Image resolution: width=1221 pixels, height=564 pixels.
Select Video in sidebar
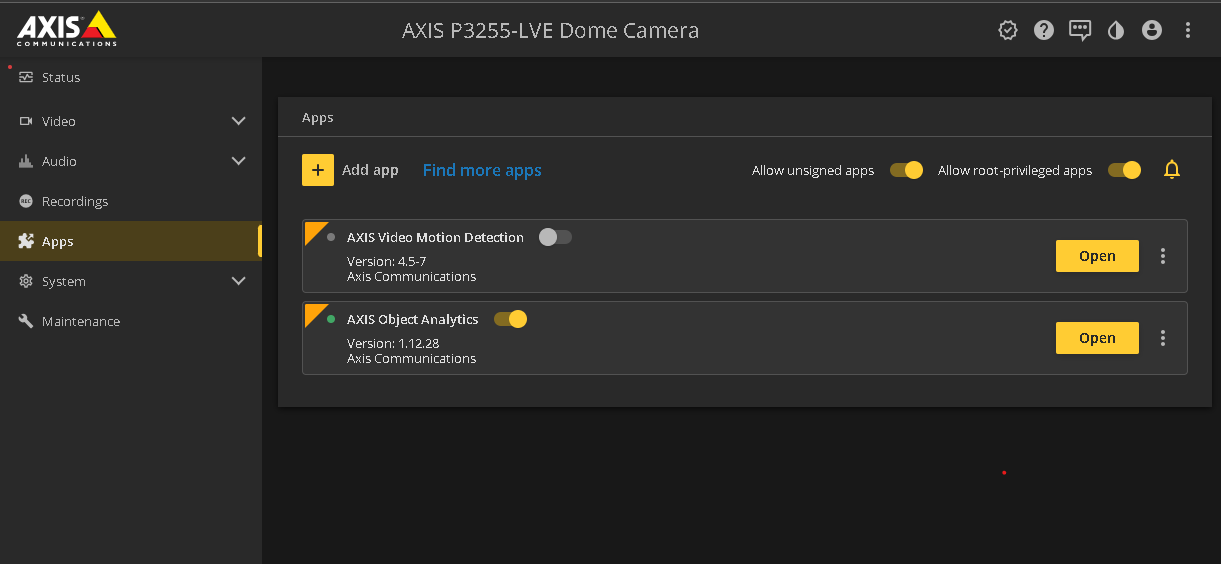coord(131,121)
